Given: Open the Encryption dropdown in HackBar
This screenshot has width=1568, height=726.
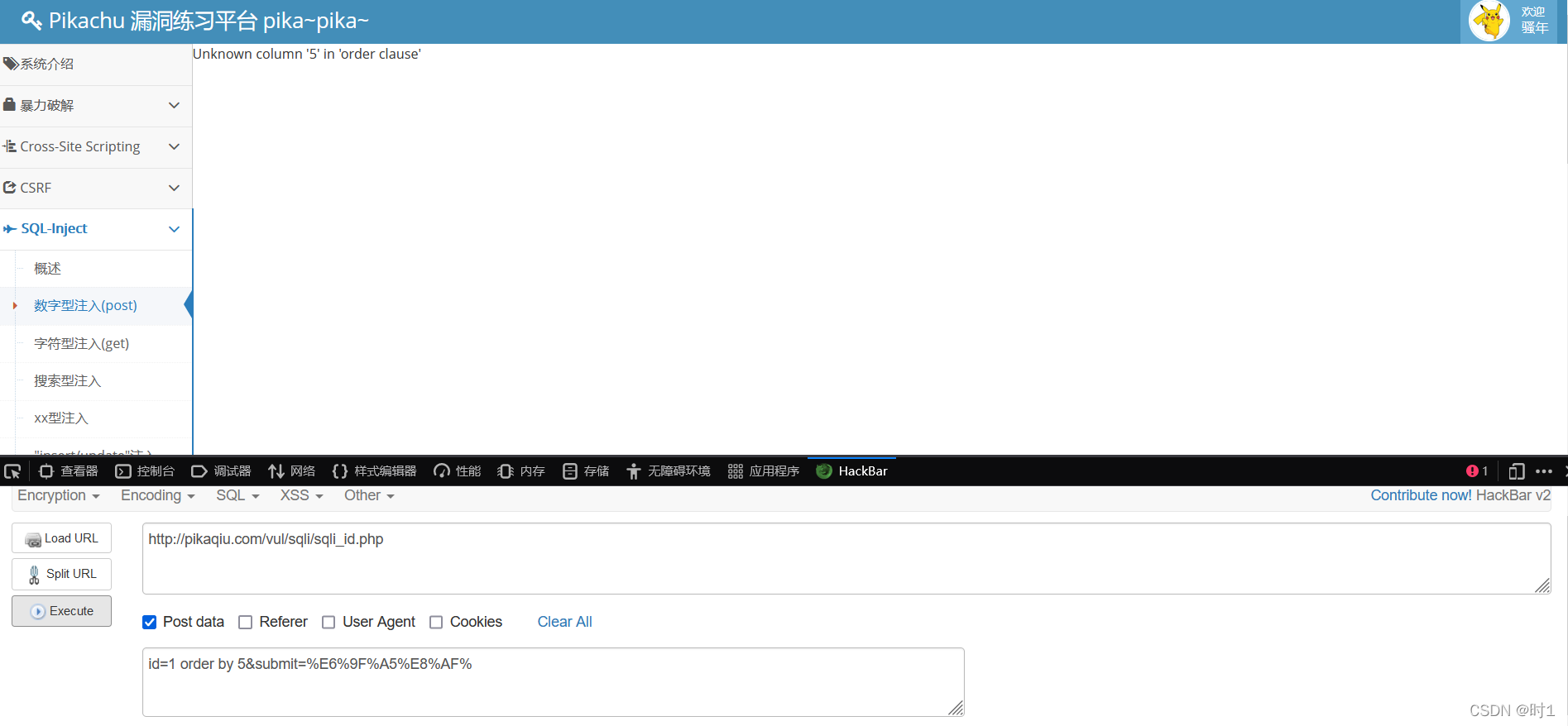Looking at the screenshot, I should coord(59,495).
